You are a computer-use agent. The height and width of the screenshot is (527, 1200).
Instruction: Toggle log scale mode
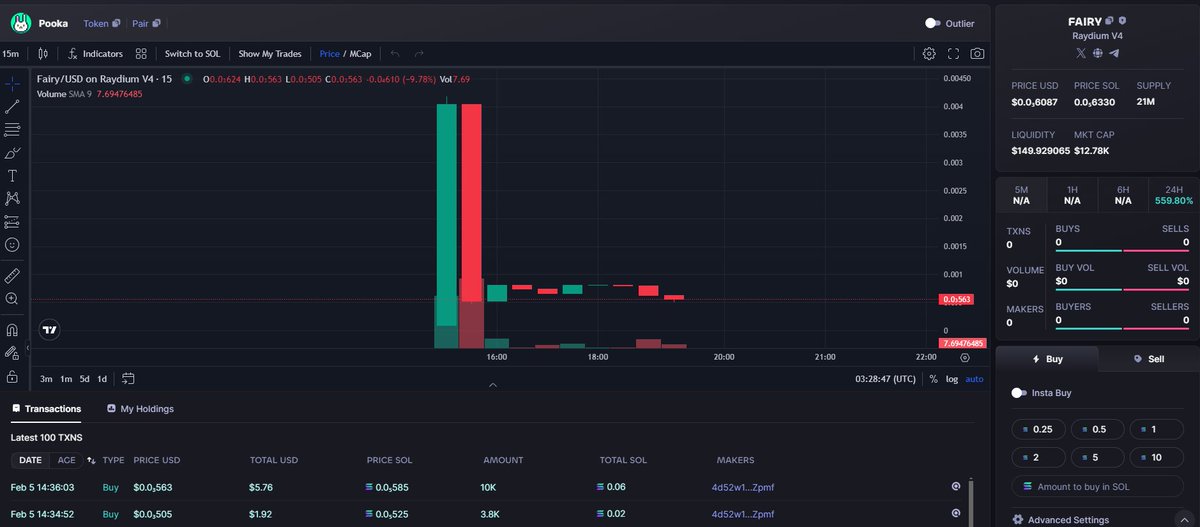click(951, 379)
